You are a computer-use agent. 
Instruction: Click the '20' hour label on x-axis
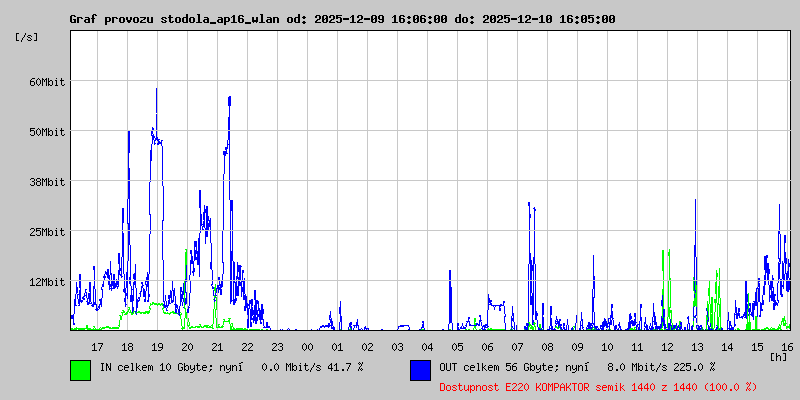187,347
